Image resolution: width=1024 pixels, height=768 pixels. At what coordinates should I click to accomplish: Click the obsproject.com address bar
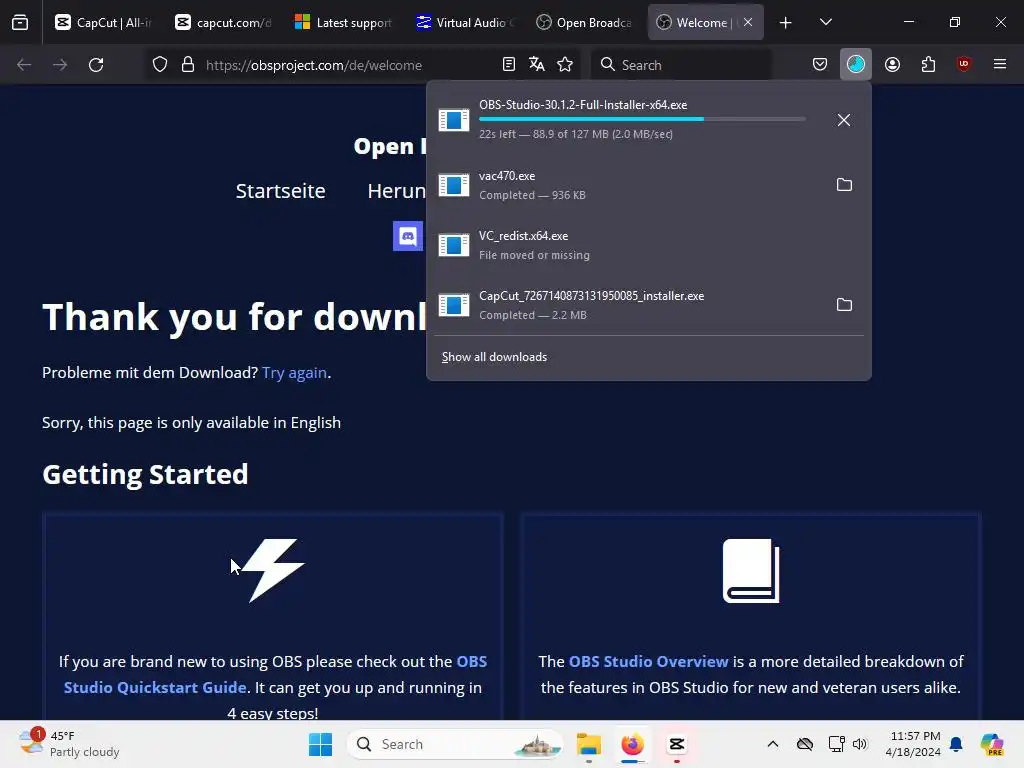(x=313, y=65)
